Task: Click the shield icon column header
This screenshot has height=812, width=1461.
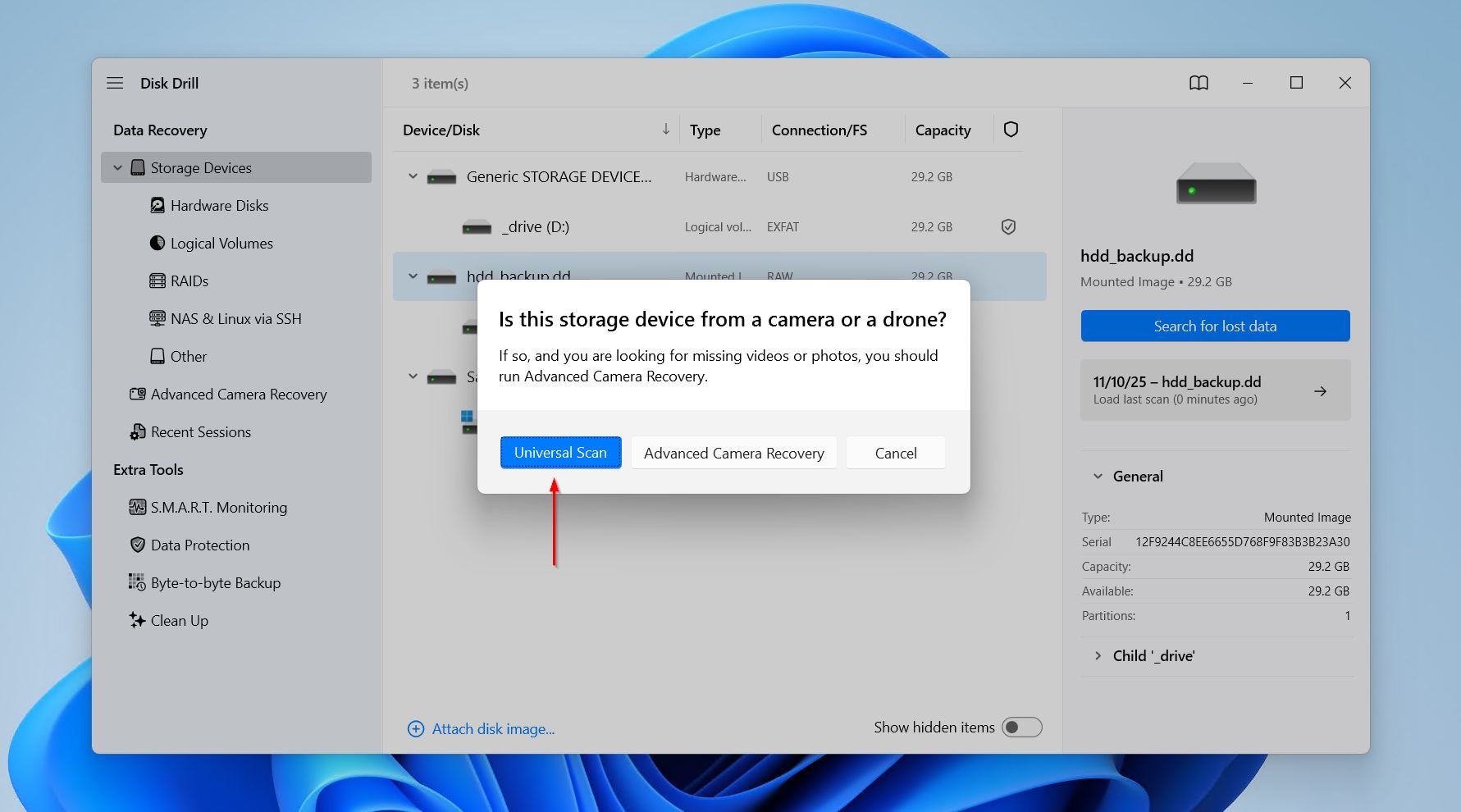Action: [x=1011, y=130]
